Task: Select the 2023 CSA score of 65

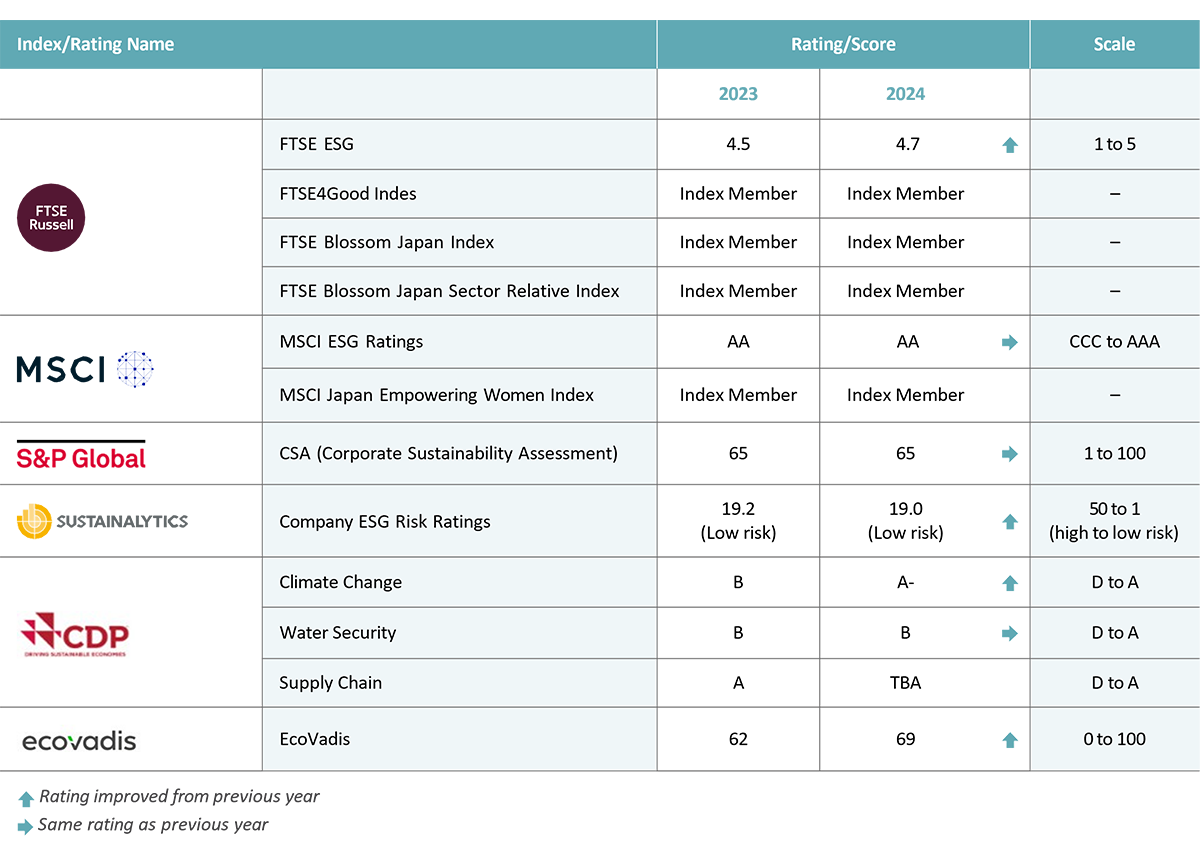Action: click(738, 453)
